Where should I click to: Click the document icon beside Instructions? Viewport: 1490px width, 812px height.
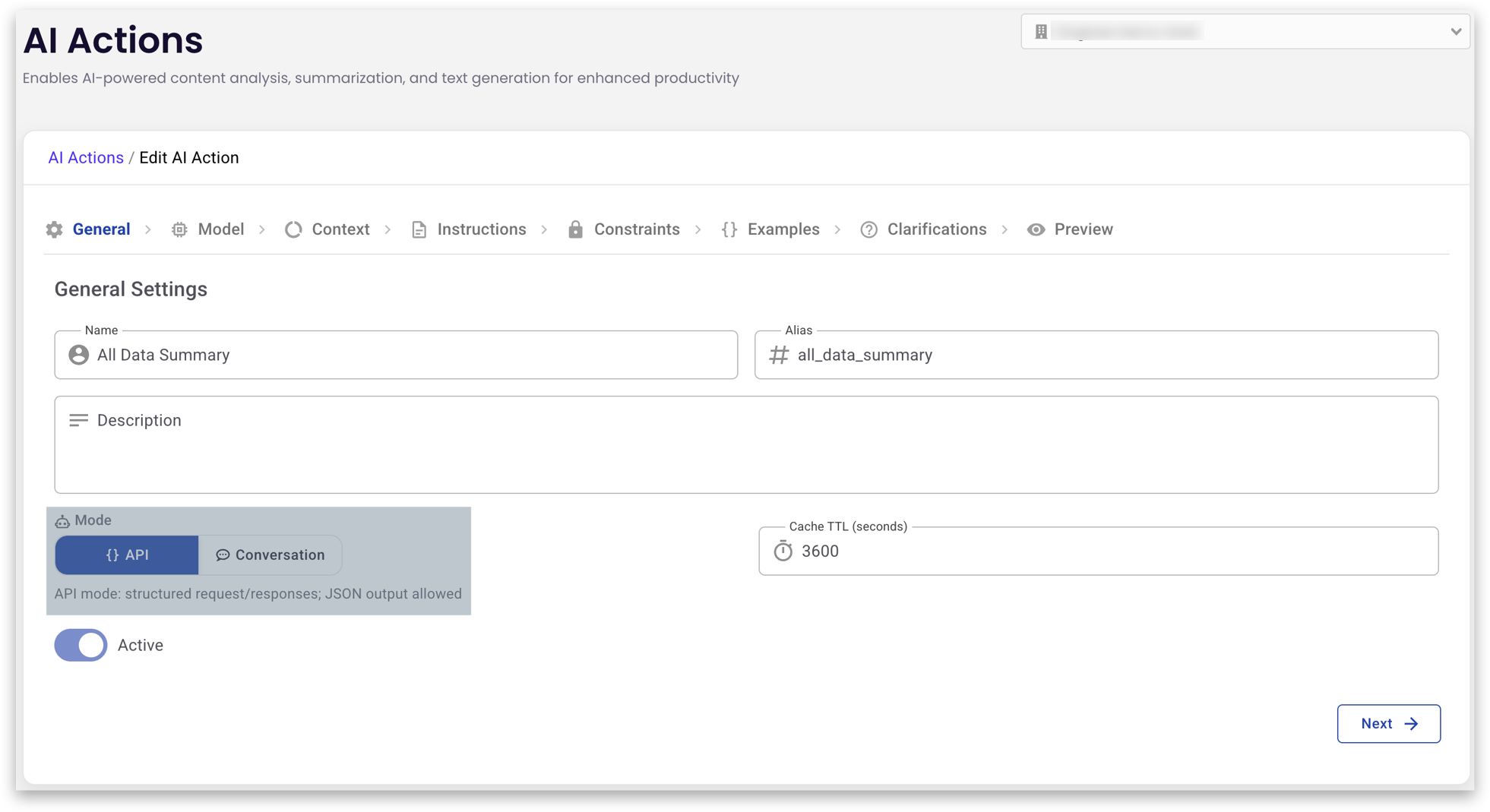pyautogui.click(x=419, y=229)
